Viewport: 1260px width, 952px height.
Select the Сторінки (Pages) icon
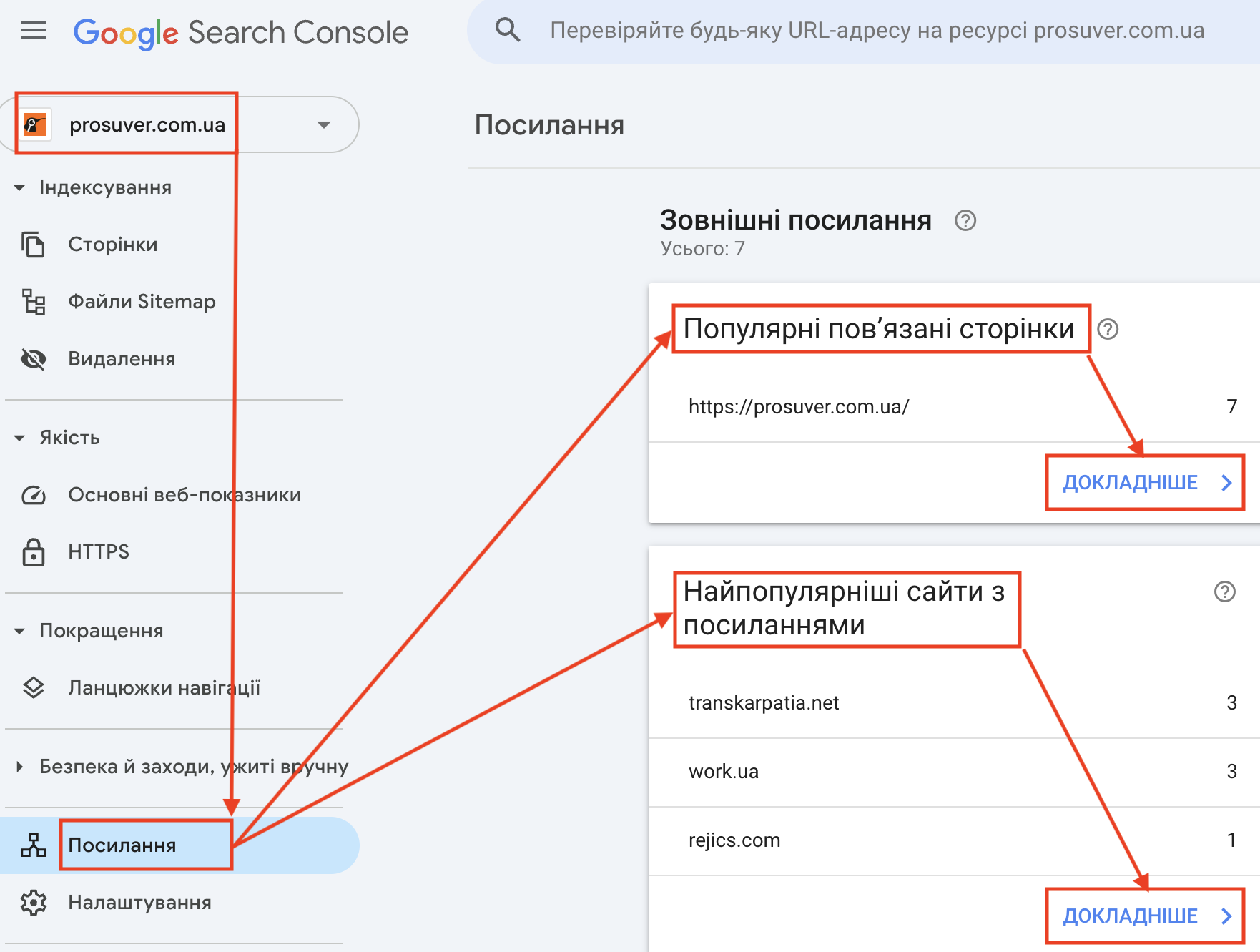pos(33,244)
